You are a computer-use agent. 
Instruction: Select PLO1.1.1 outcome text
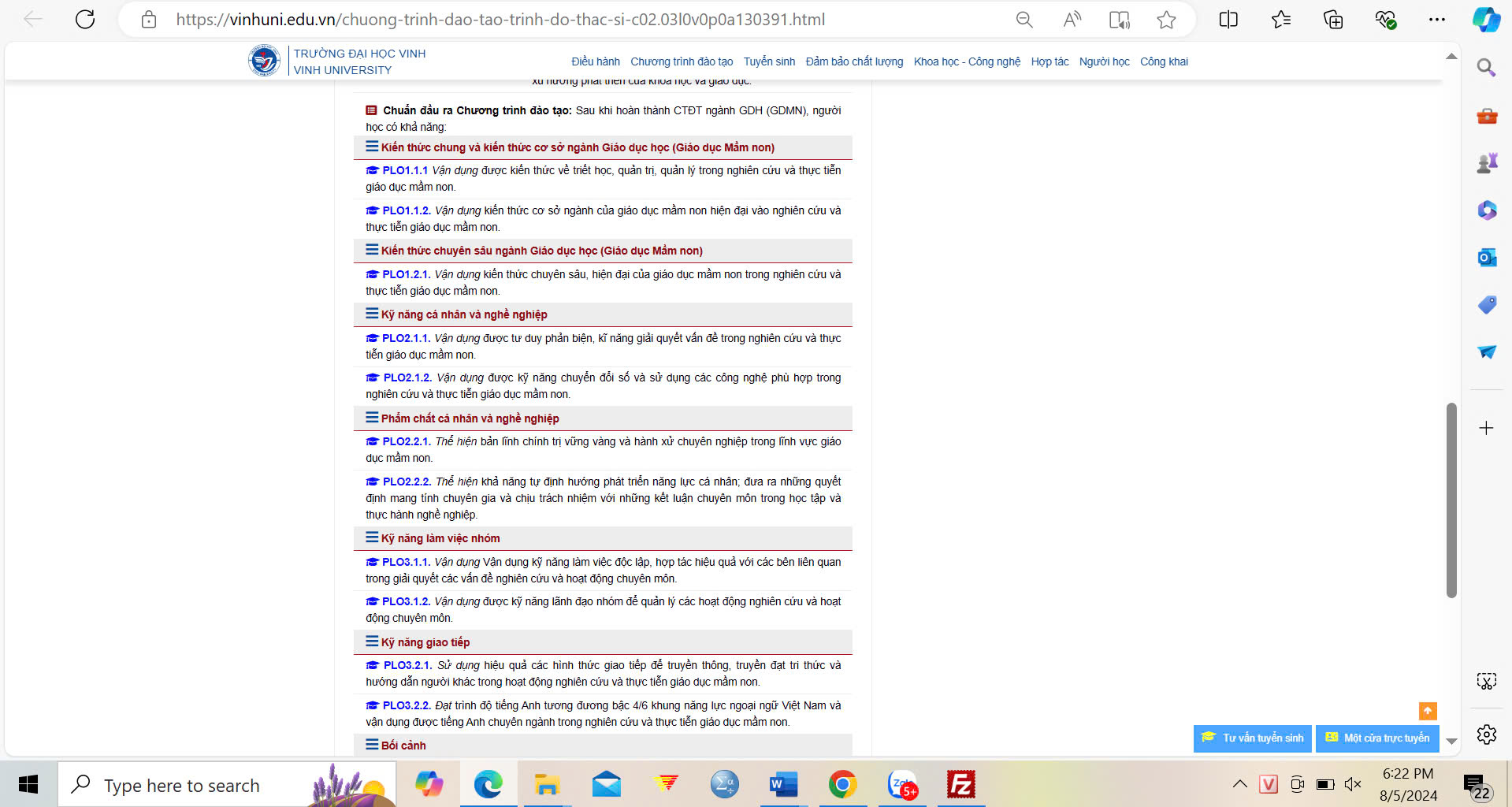click(x=603, y=178)
